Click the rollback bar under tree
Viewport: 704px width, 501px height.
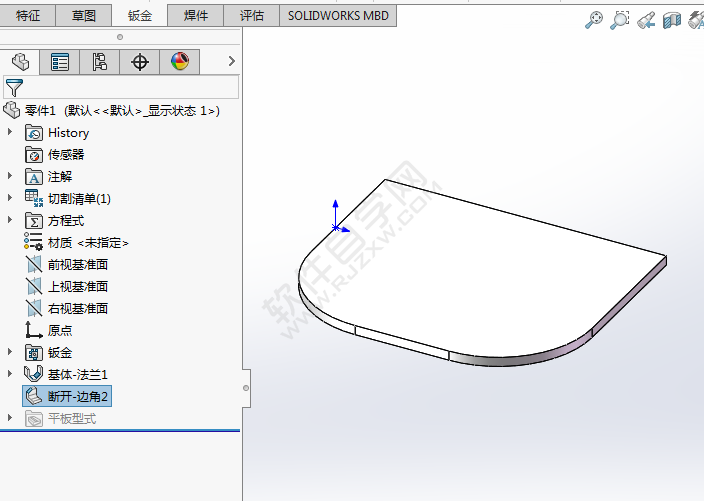120,431
